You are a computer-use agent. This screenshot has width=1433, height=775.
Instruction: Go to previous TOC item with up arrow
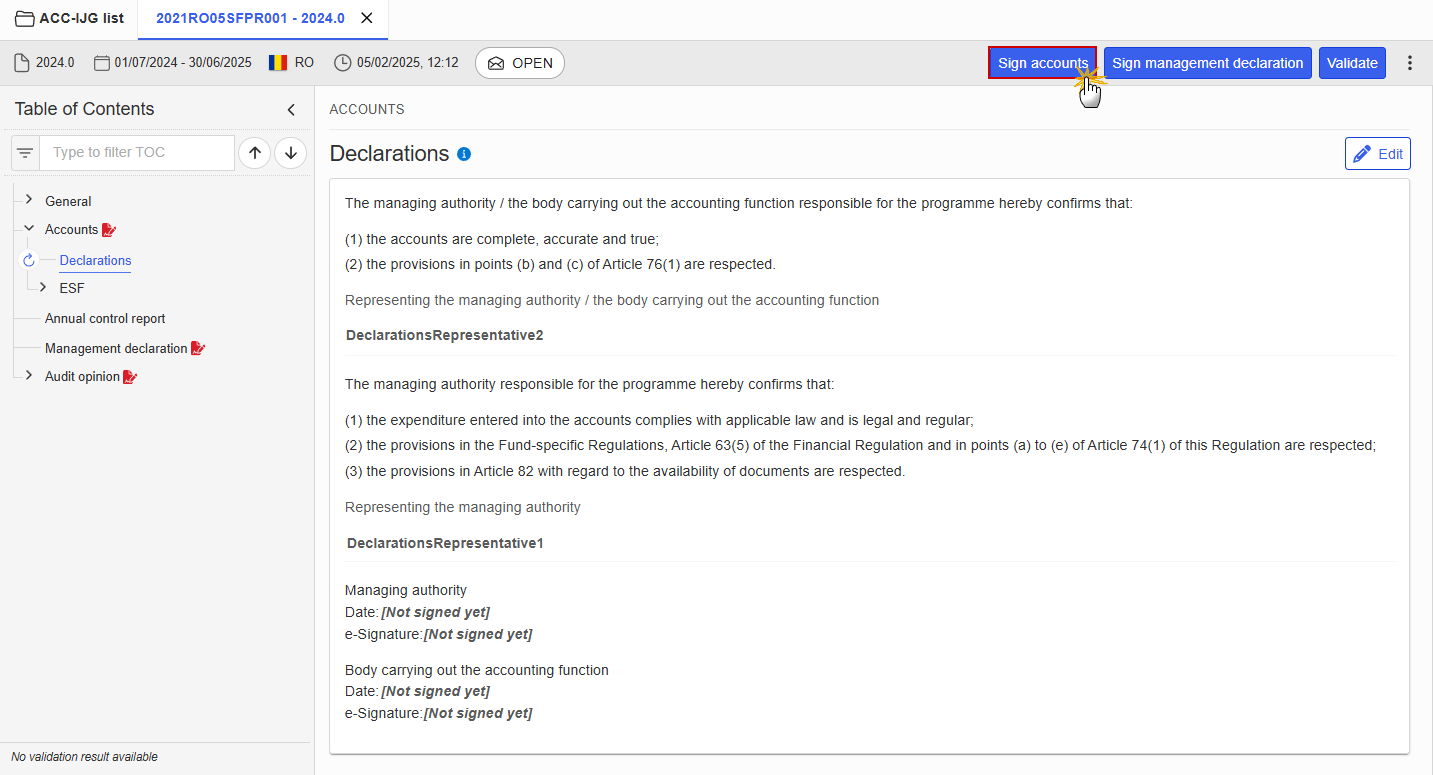(255, 153)
